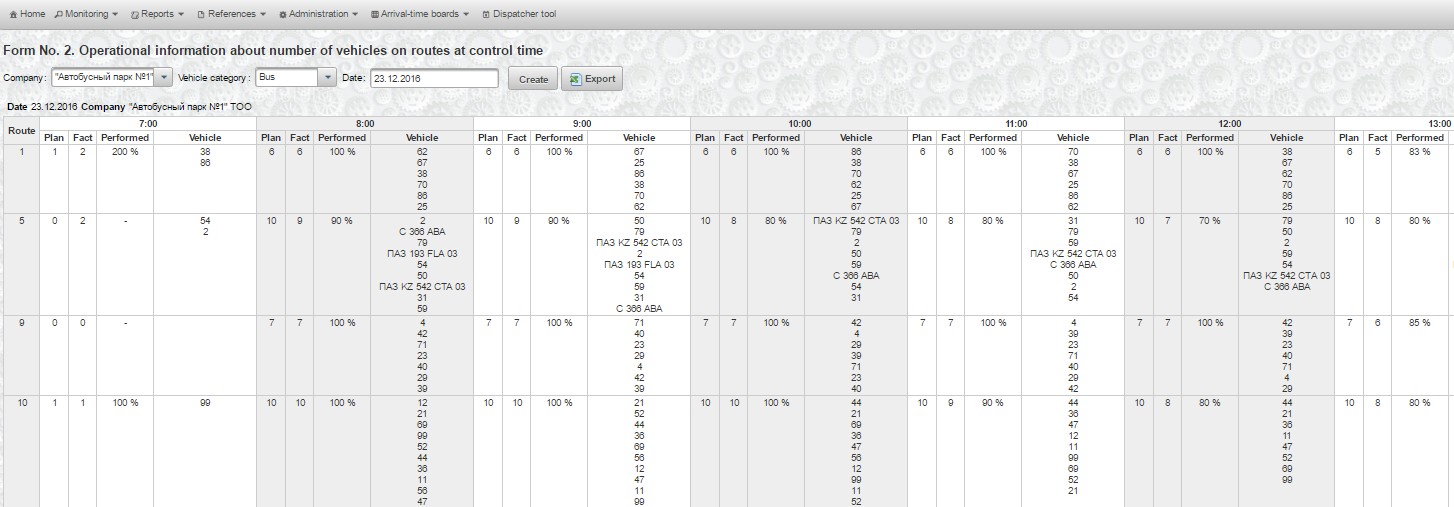
Task: Click the Administration gear icon
Action: point(282,15)
